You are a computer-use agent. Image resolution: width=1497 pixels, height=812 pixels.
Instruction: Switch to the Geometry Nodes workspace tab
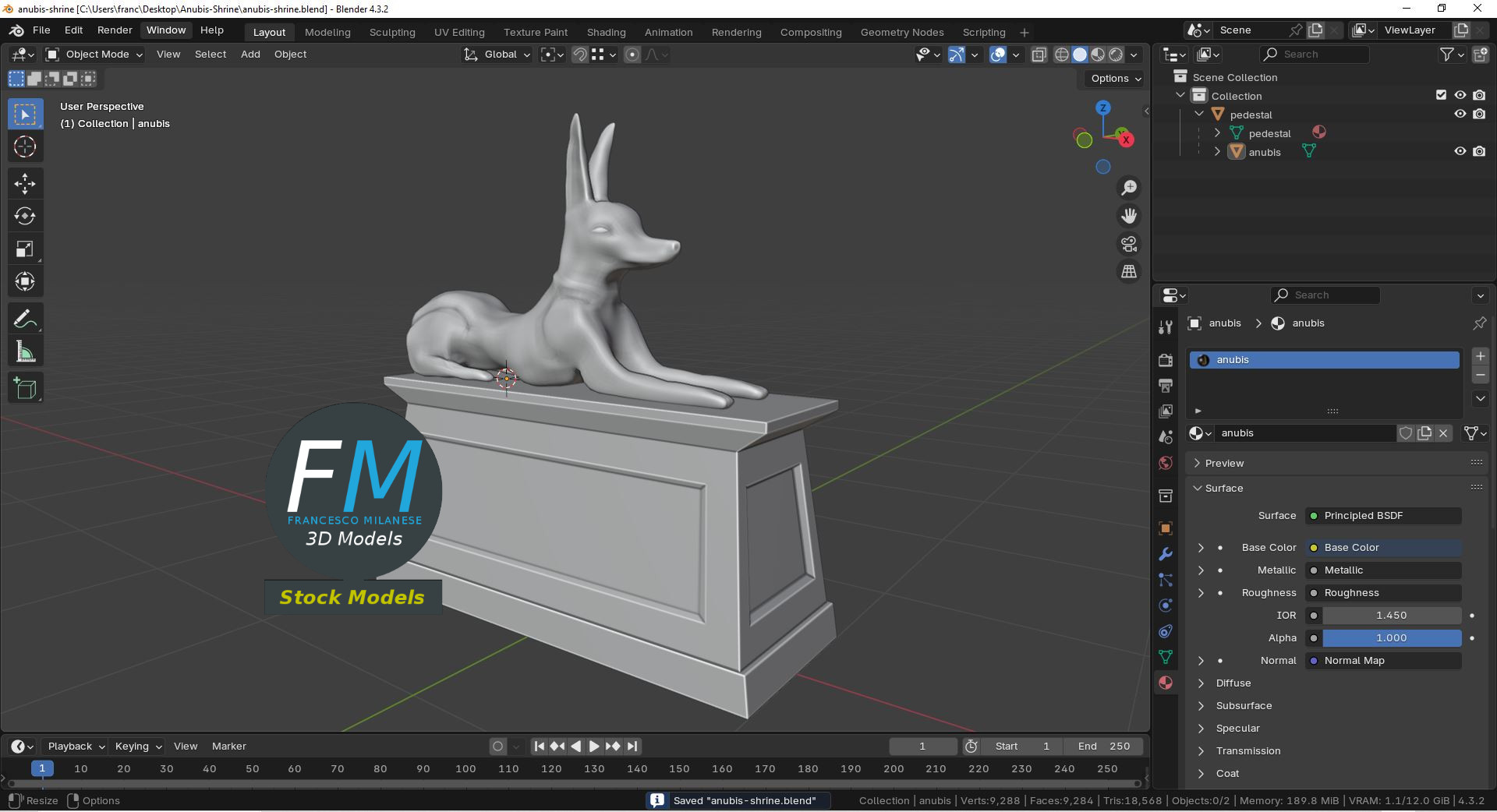[x=902, y=32]
